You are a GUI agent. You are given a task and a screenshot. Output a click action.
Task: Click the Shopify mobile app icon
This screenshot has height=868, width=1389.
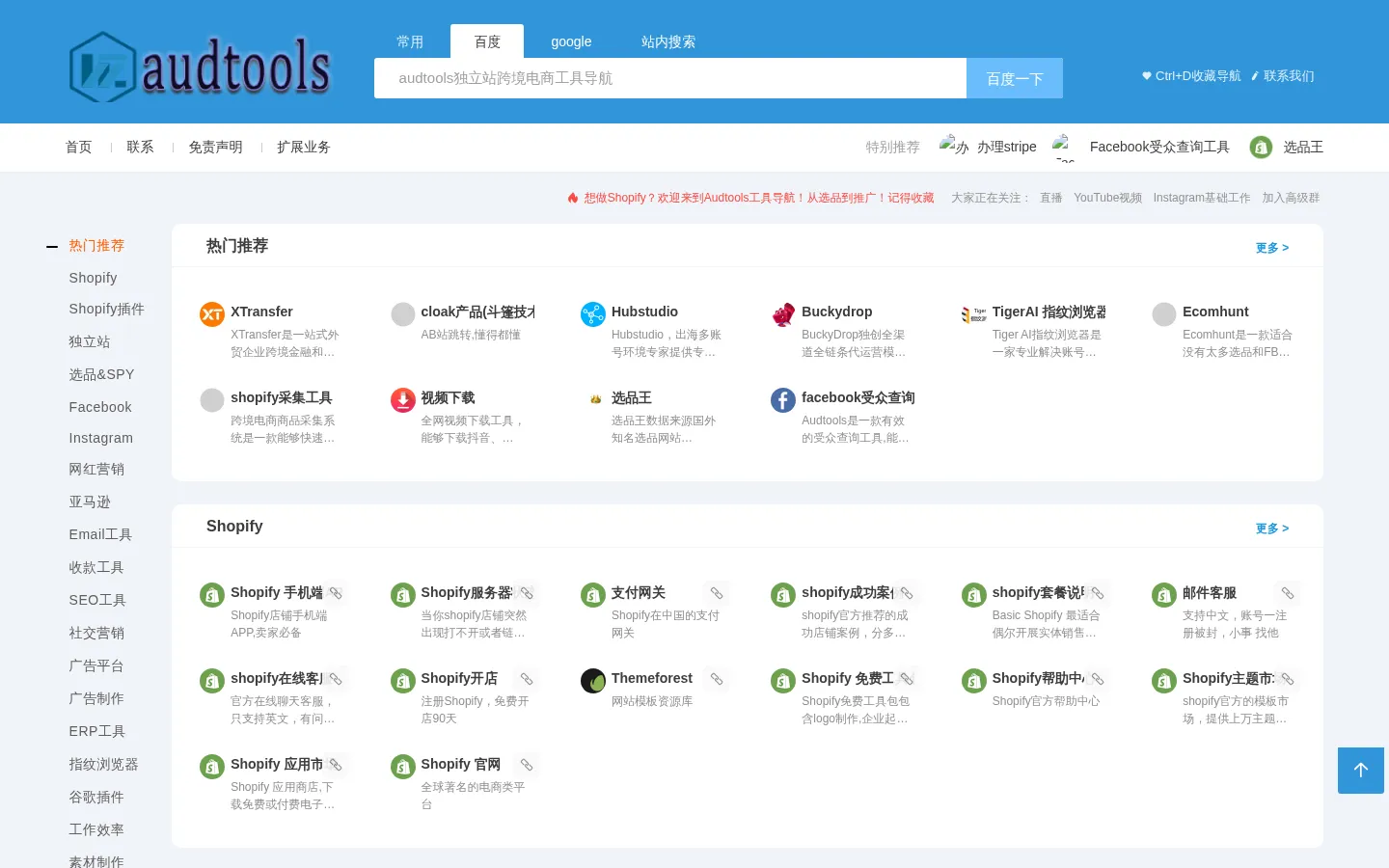point(212,595)
